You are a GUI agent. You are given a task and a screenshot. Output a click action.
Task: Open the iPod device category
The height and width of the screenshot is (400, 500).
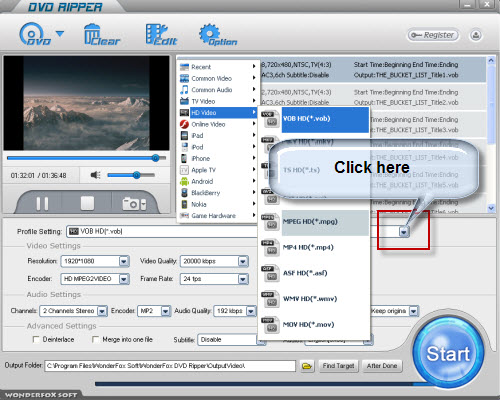(x=218, y=147)
